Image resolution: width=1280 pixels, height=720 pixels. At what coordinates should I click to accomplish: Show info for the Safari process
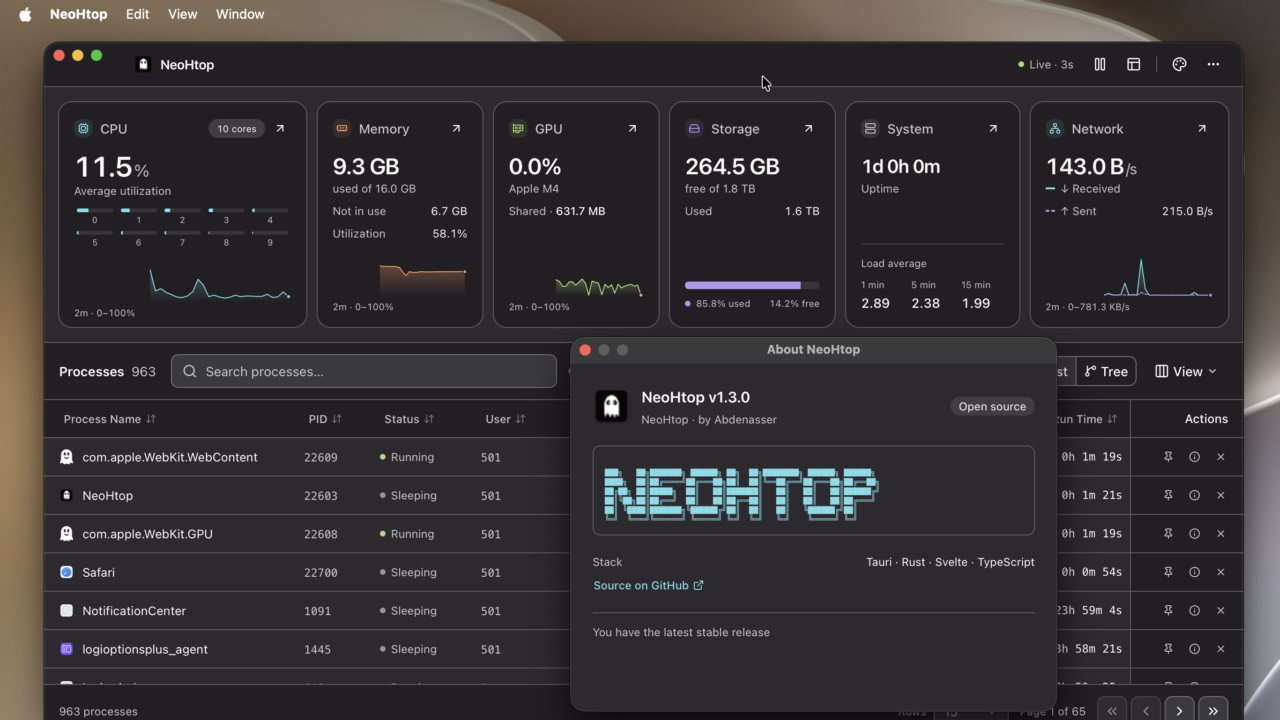[1194, 572]
